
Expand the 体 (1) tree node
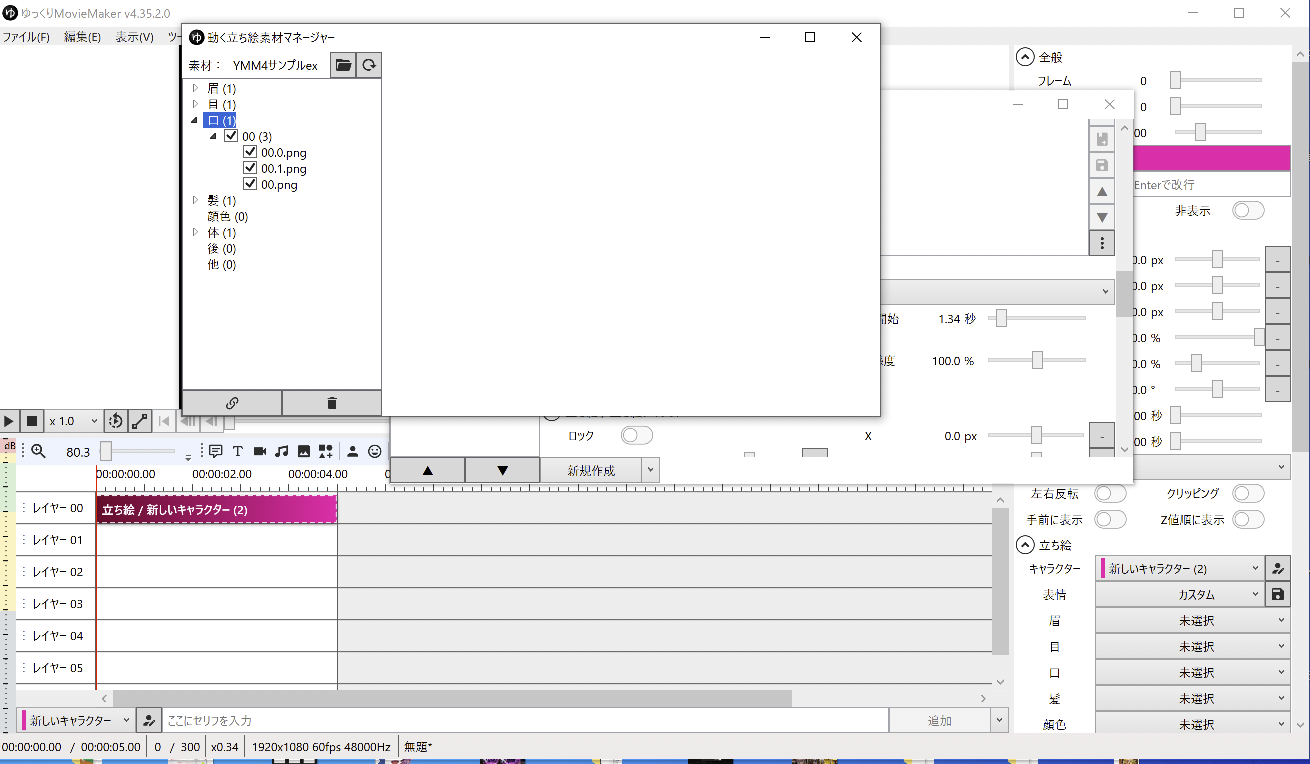point(196,233)
